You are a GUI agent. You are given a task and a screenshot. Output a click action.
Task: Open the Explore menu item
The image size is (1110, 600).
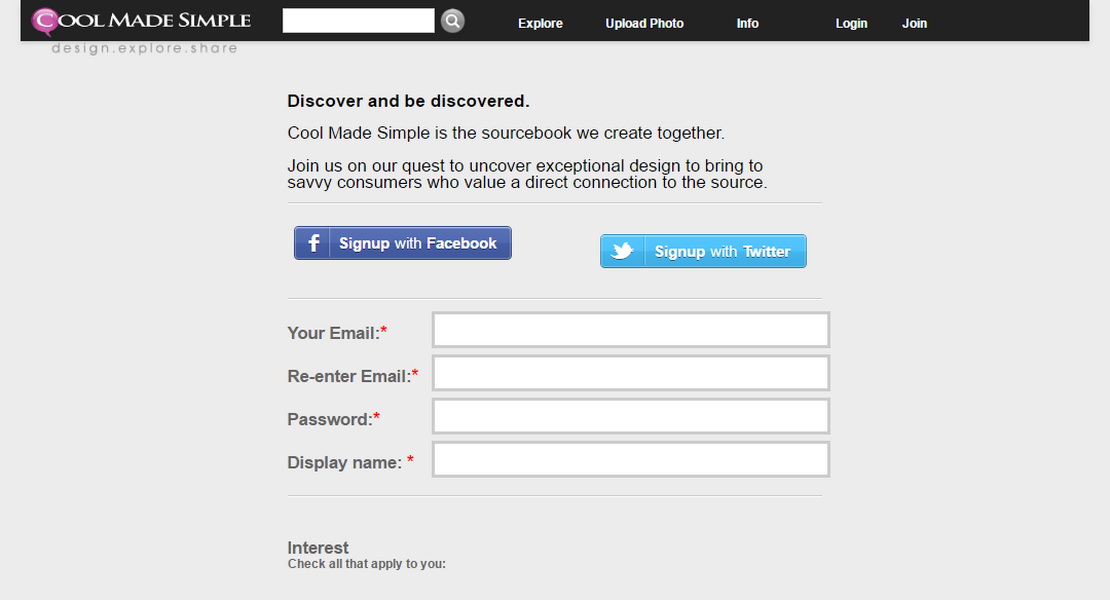coord(540,23)
